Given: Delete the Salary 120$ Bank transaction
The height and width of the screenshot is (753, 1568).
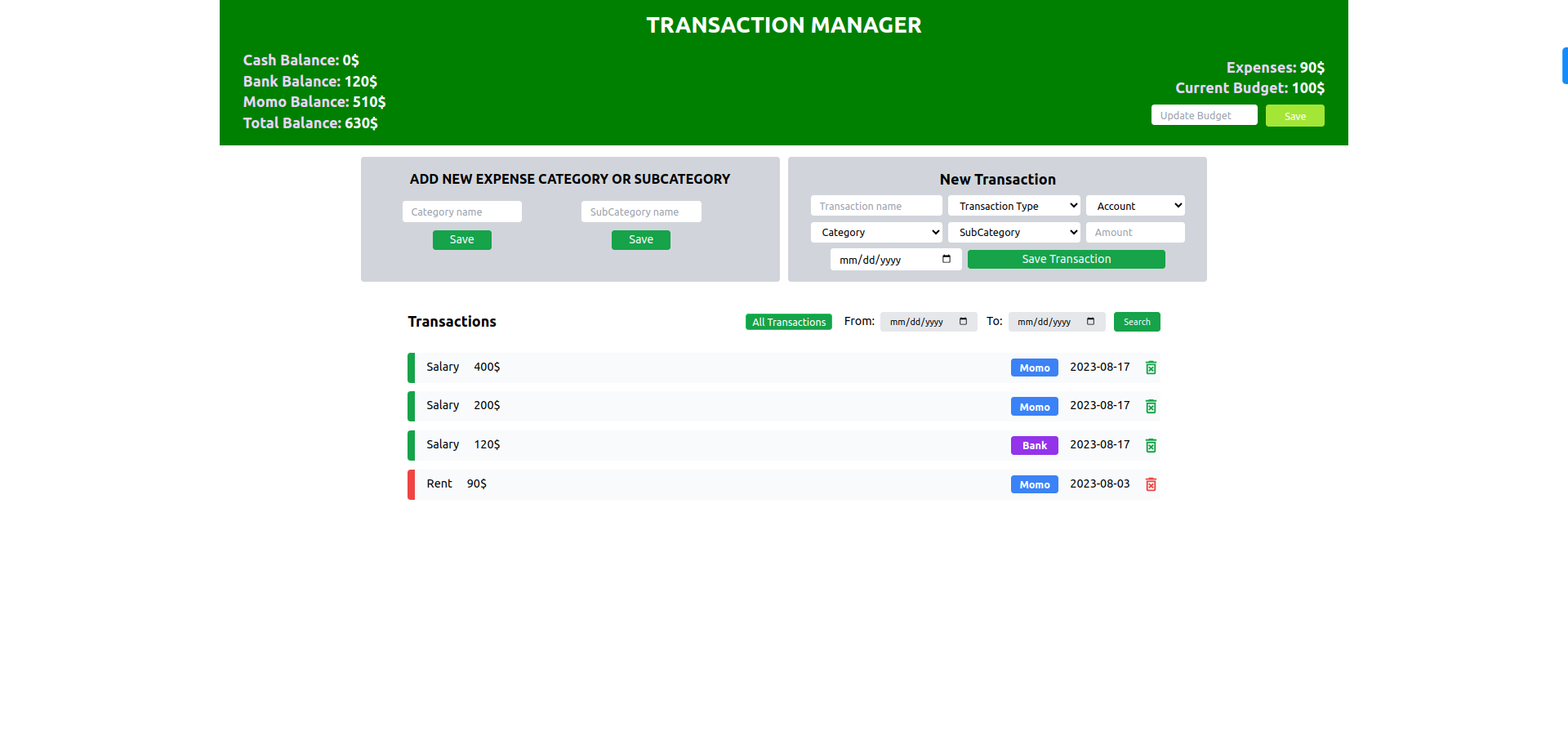Looking at the screenshot, I should point(1151,445).
